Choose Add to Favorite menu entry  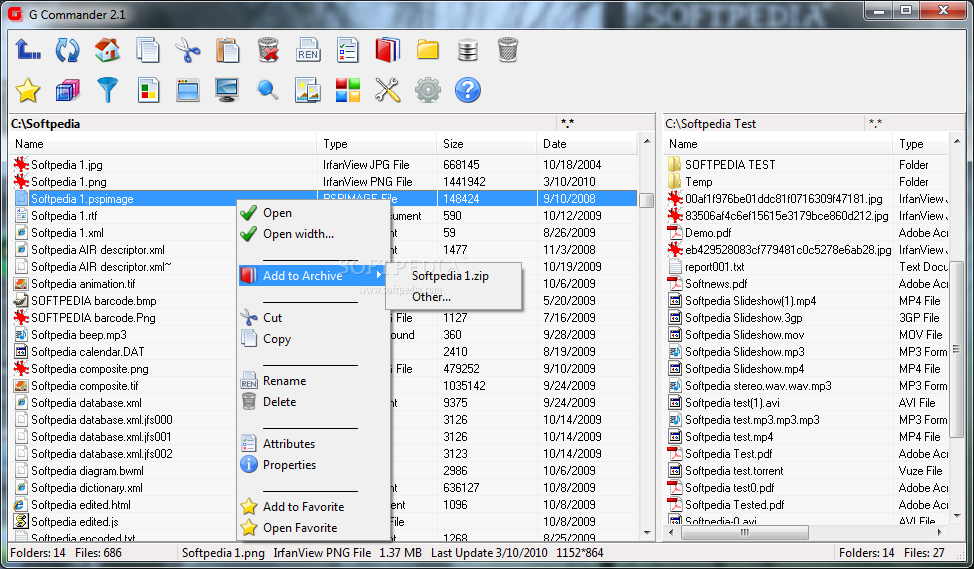tap(314, 507)
